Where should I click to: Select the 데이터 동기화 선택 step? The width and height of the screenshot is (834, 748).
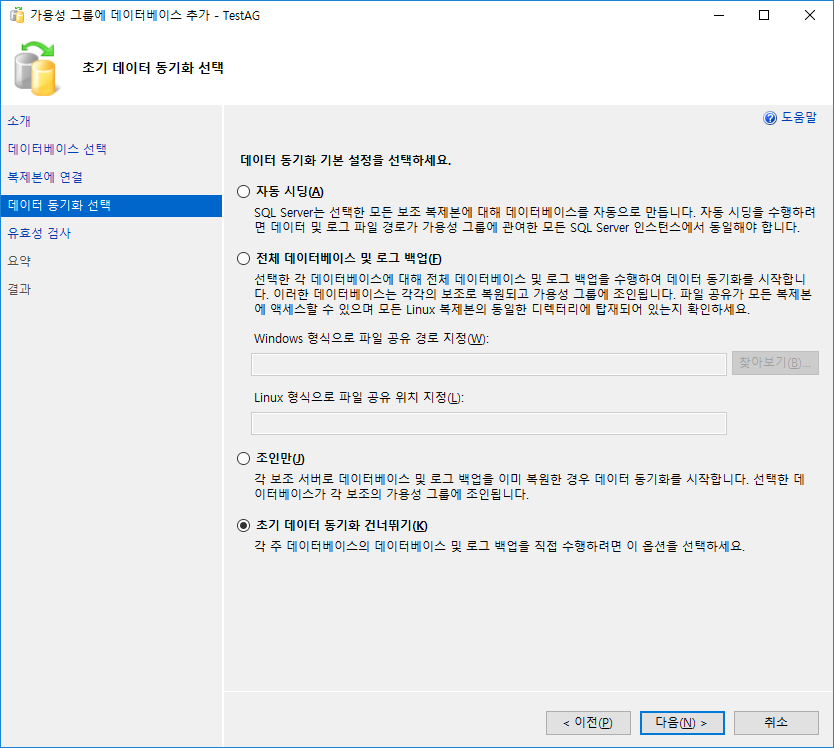(x=111, y=205)
